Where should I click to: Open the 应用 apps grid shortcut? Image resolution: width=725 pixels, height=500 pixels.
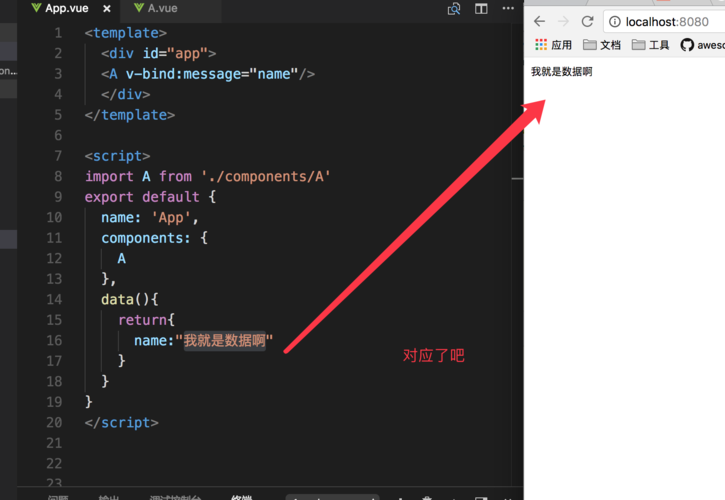[553, 45]
